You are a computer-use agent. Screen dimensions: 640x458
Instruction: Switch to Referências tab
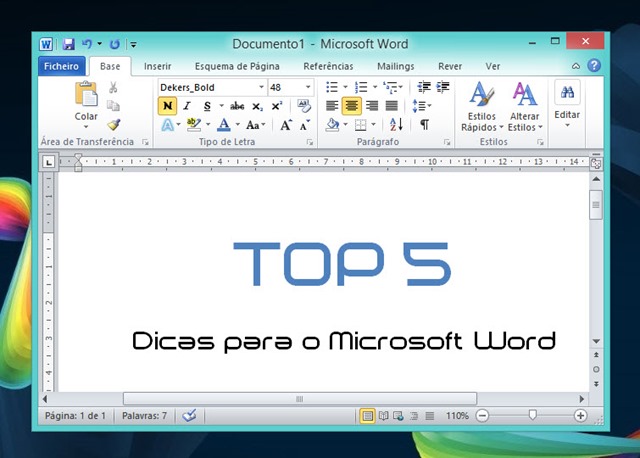tap(328, 66)
